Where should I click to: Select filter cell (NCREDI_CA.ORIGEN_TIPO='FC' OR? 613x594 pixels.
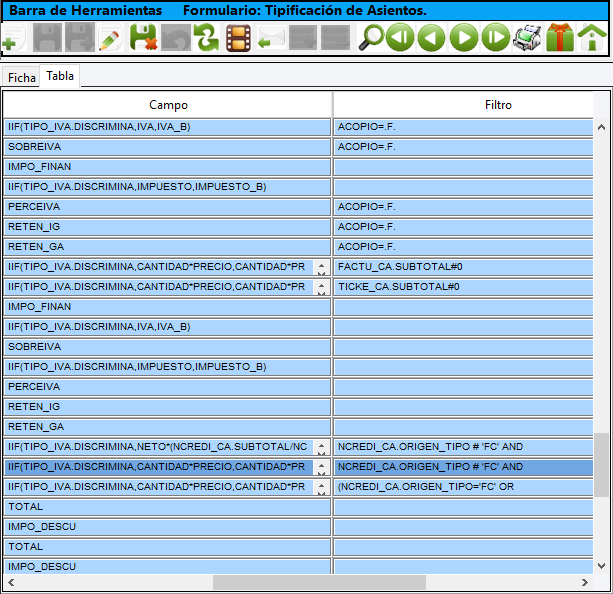pos(463,487)
